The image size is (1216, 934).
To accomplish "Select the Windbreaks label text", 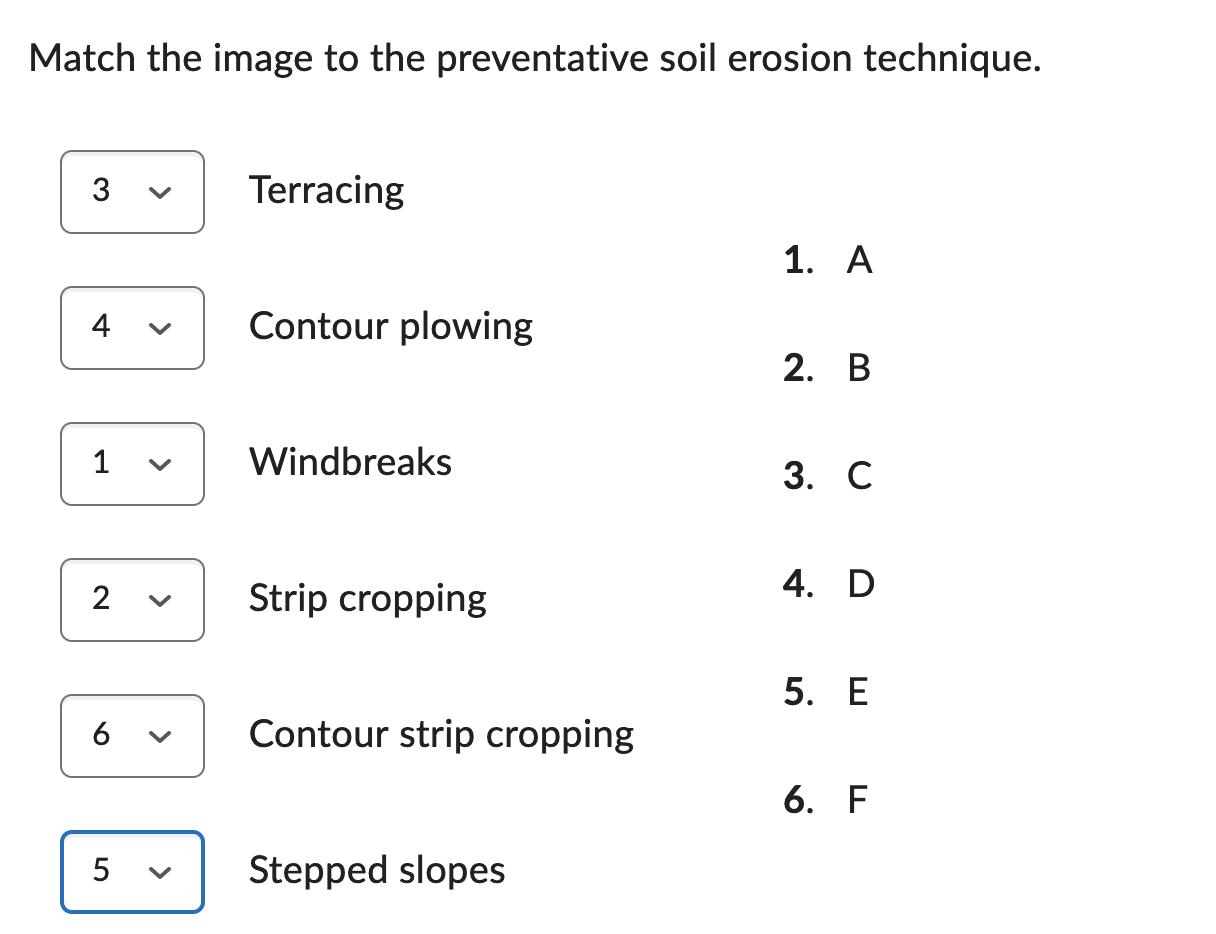I will point(350,462).
